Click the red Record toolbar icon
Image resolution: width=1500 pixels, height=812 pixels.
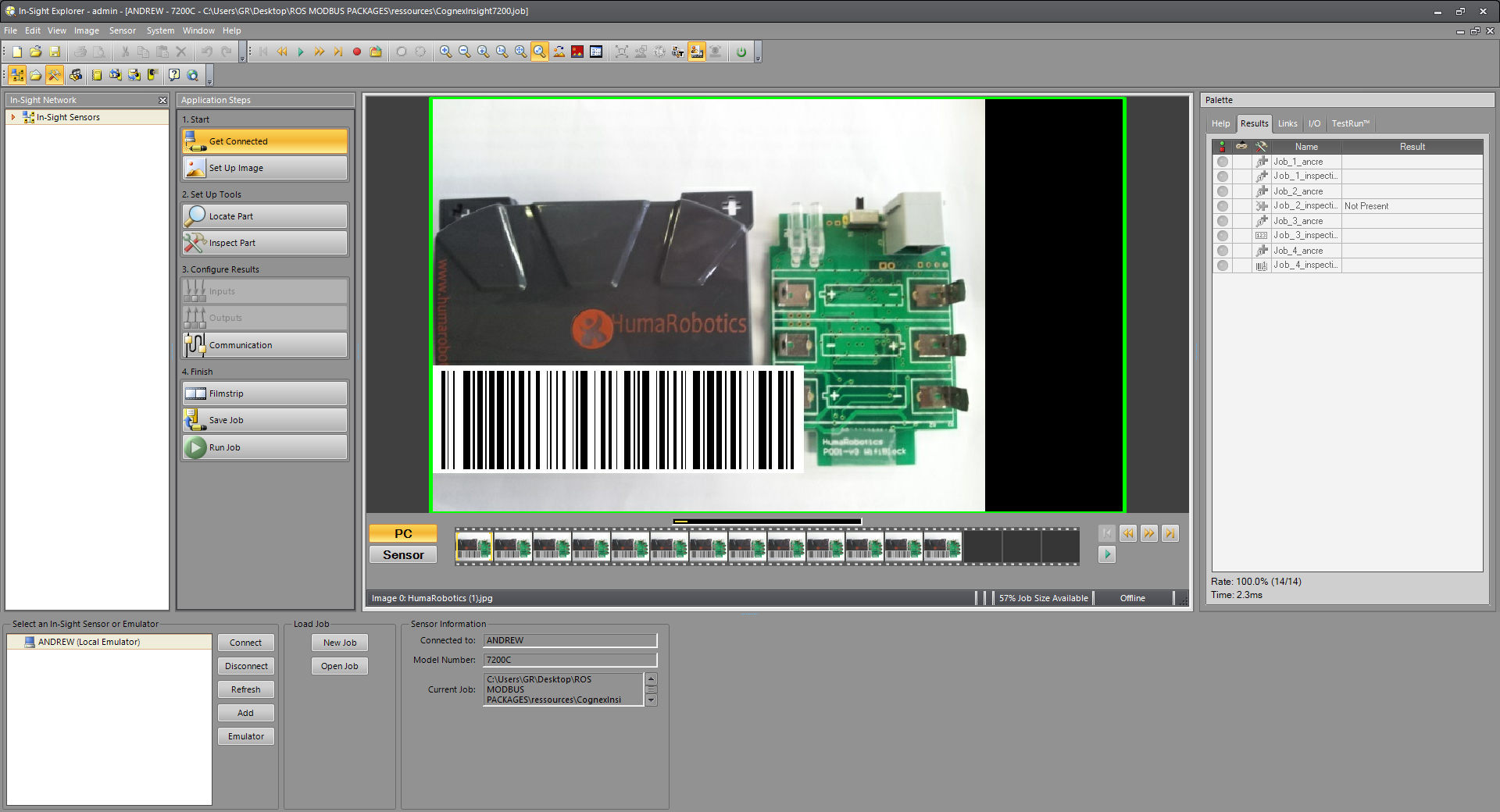(357, 52)
